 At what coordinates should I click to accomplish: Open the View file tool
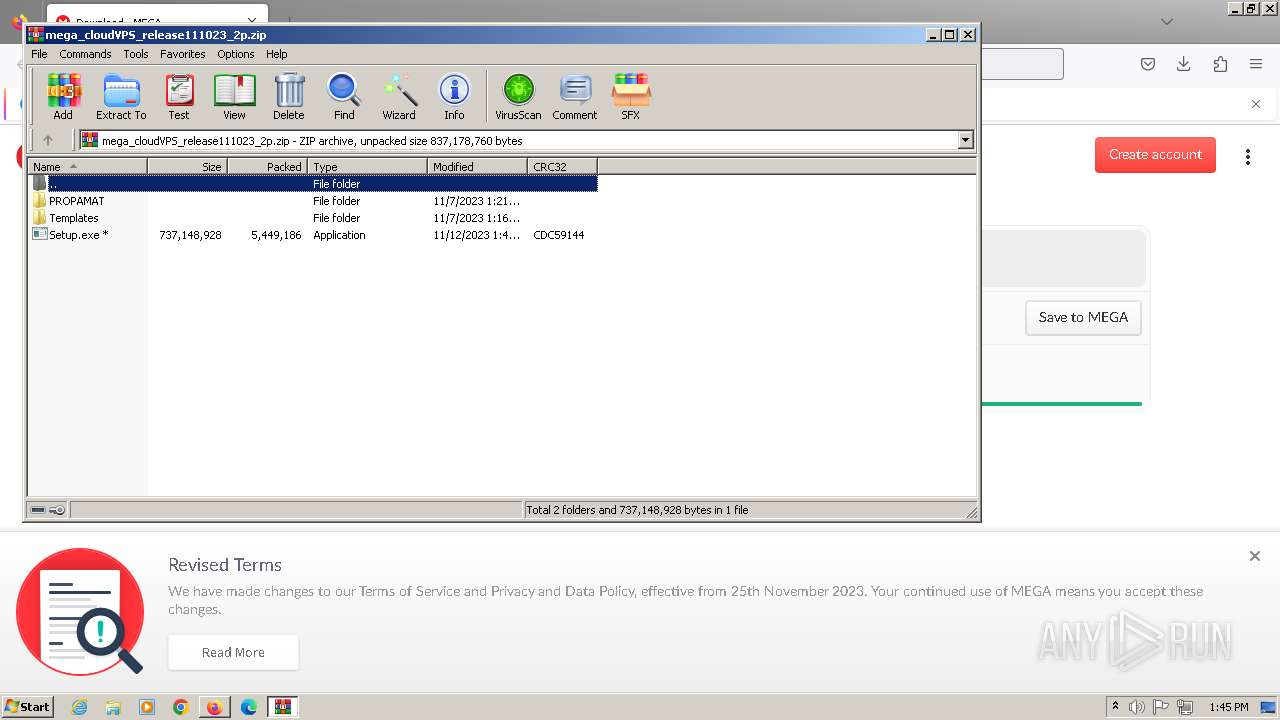(234, 97)
